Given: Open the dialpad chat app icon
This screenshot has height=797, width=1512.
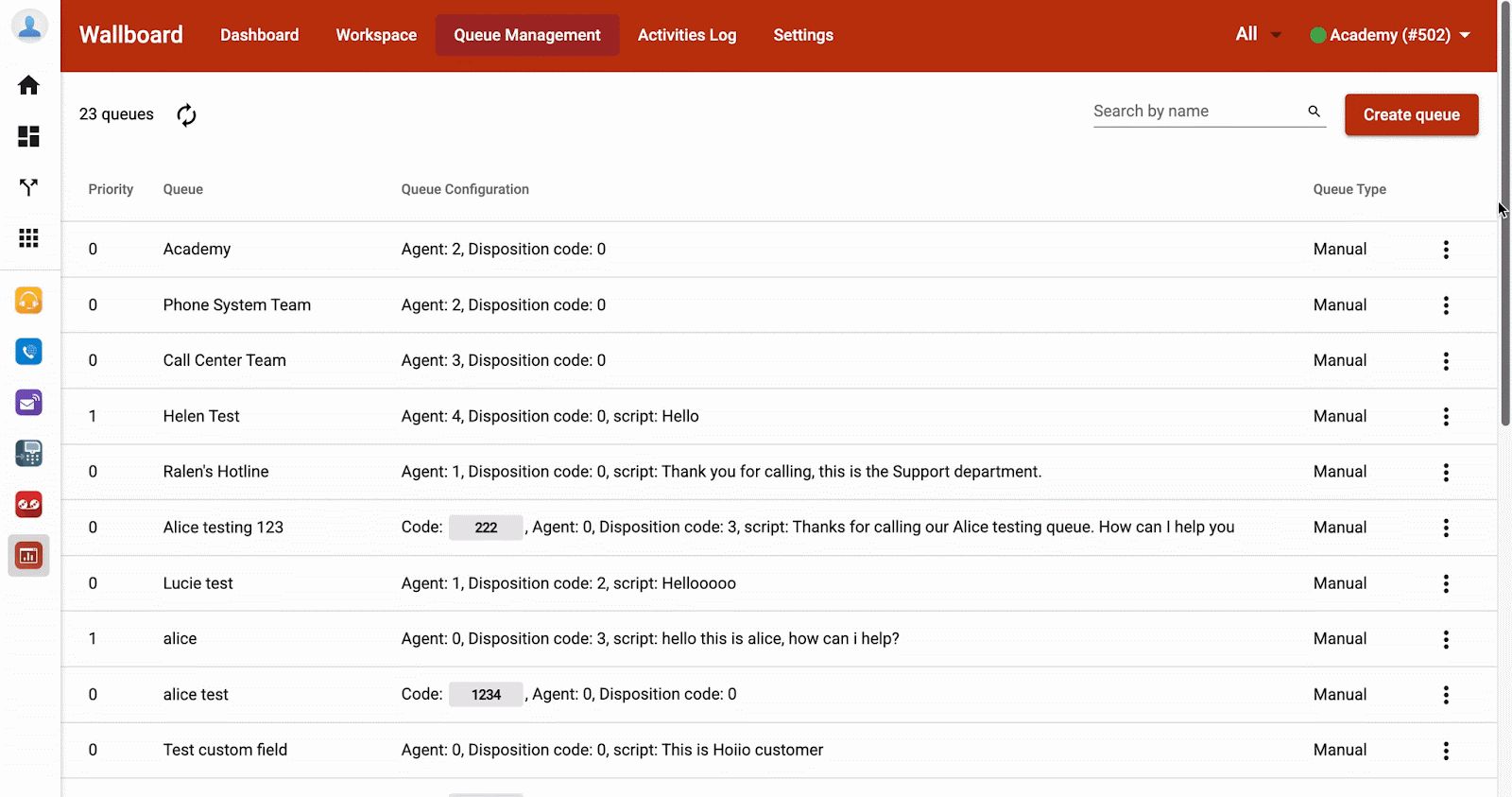Looking at the screenshot, I should coord(28,454).
